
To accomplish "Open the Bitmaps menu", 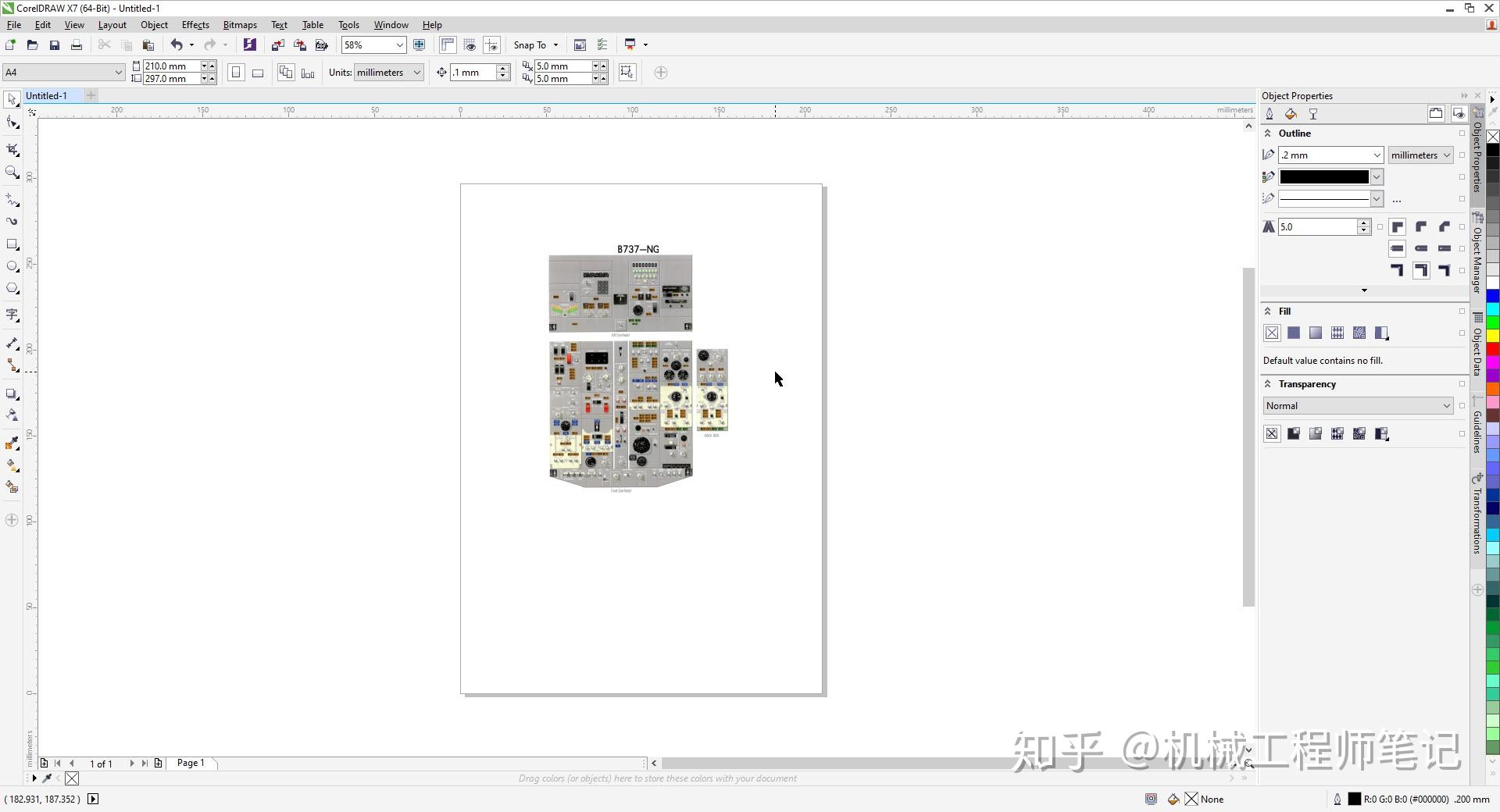I will click(x=240, y=25).
